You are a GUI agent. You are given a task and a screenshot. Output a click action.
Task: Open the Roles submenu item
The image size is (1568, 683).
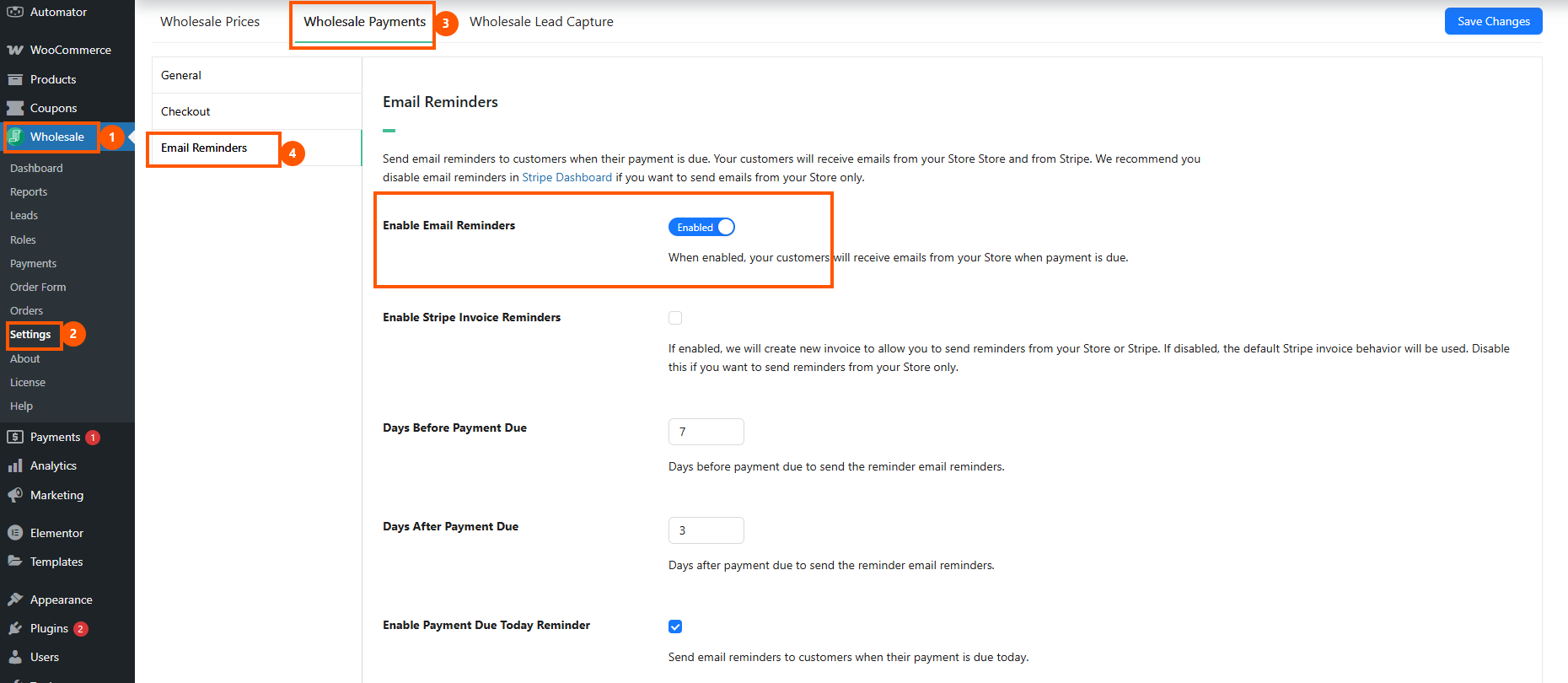click(23, 239)
